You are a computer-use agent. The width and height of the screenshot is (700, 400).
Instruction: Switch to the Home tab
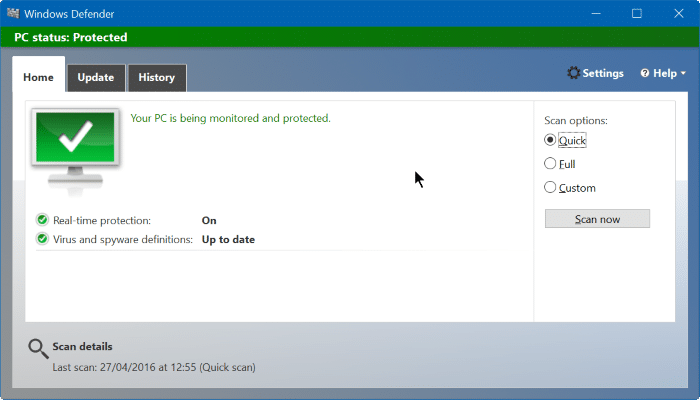tap(38, 75)
